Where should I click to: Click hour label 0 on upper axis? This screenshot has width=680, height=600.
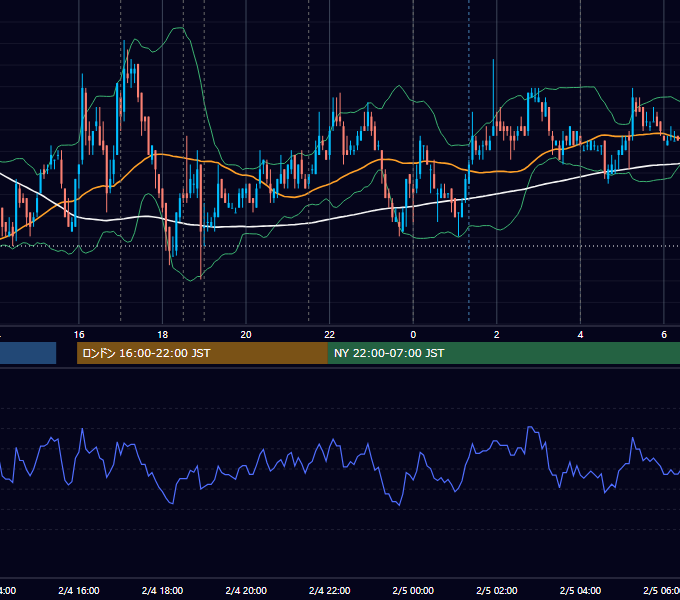click(x=413, y=335)
